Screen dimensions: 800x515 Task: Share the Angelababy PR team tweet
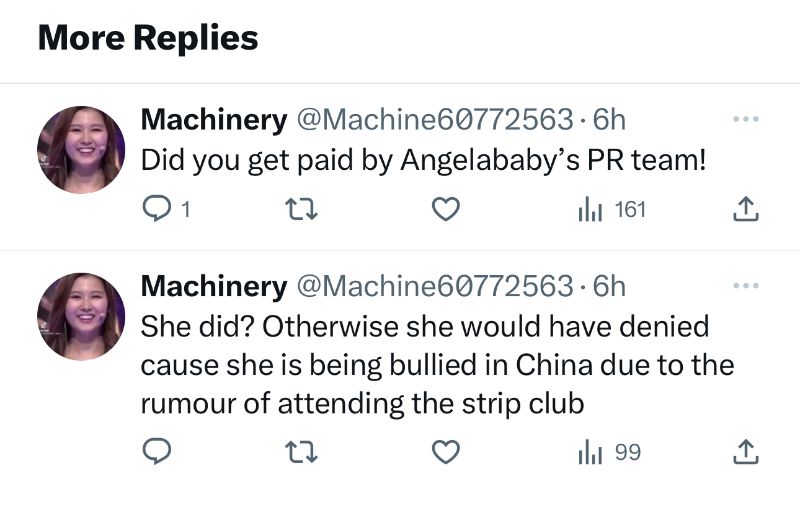pos(746,210)
